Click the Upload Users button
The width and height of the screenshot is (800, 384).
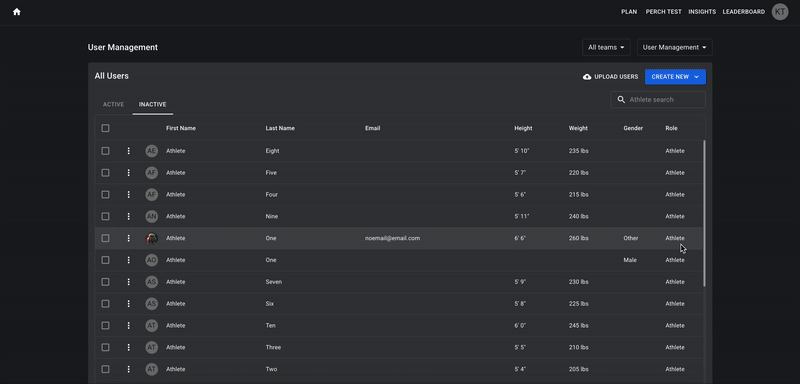(x=611, y=77)
